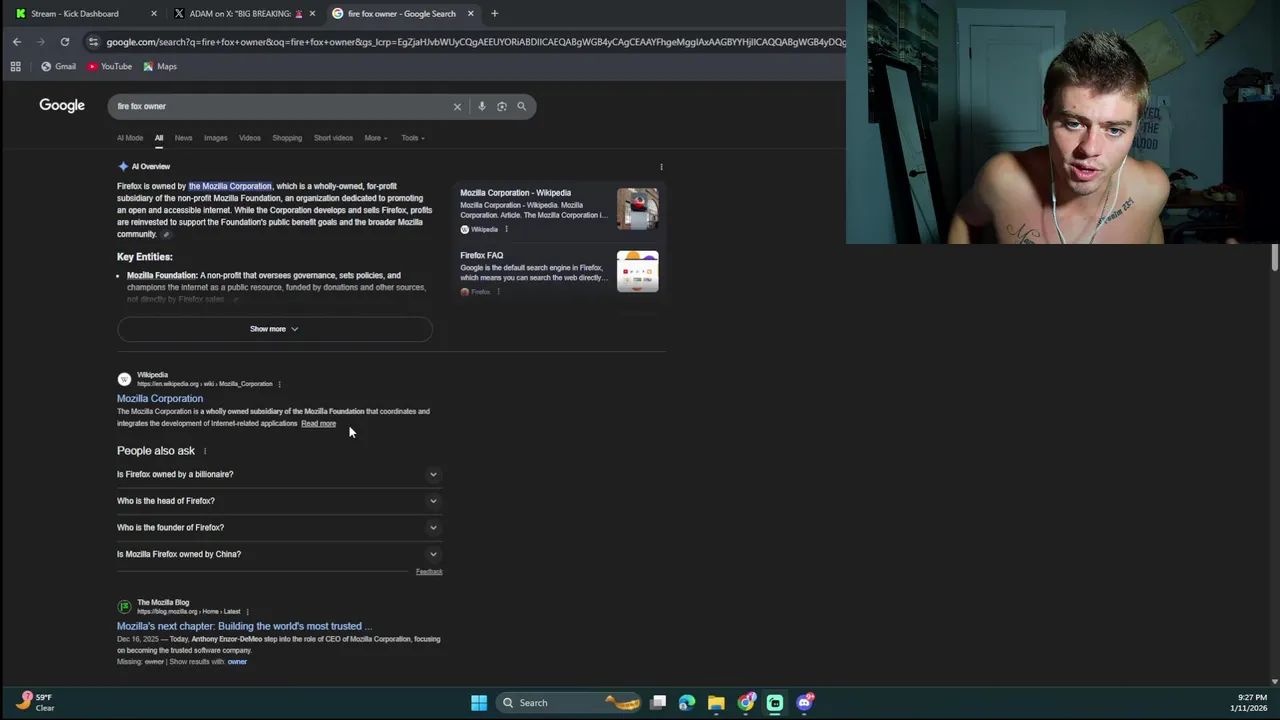Start voice search with microphone icon
Screen dimensions: 1280x720
[481, 106]
